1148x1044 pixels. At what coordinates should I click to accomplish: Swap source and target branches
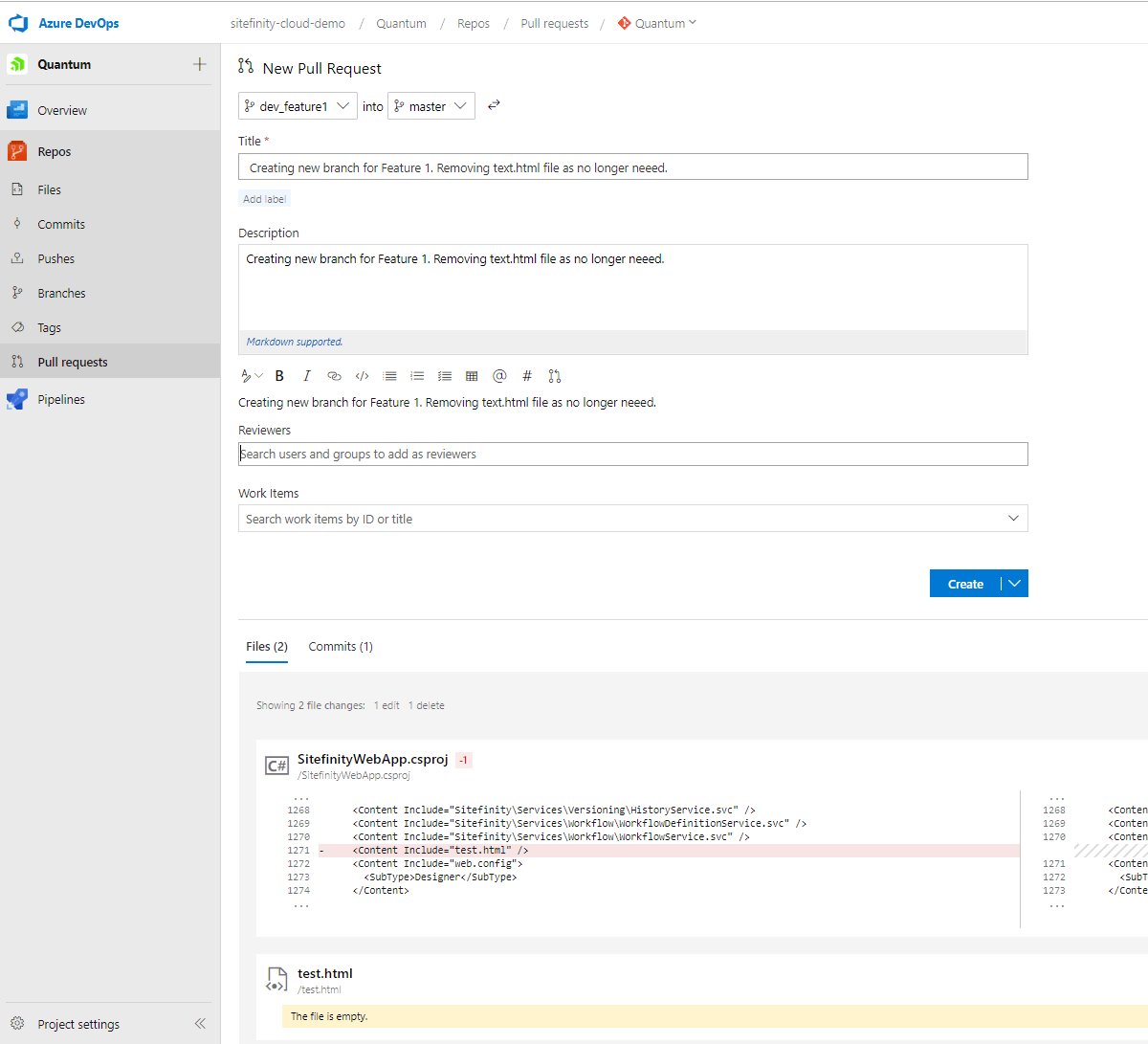[x=494, y=105]
